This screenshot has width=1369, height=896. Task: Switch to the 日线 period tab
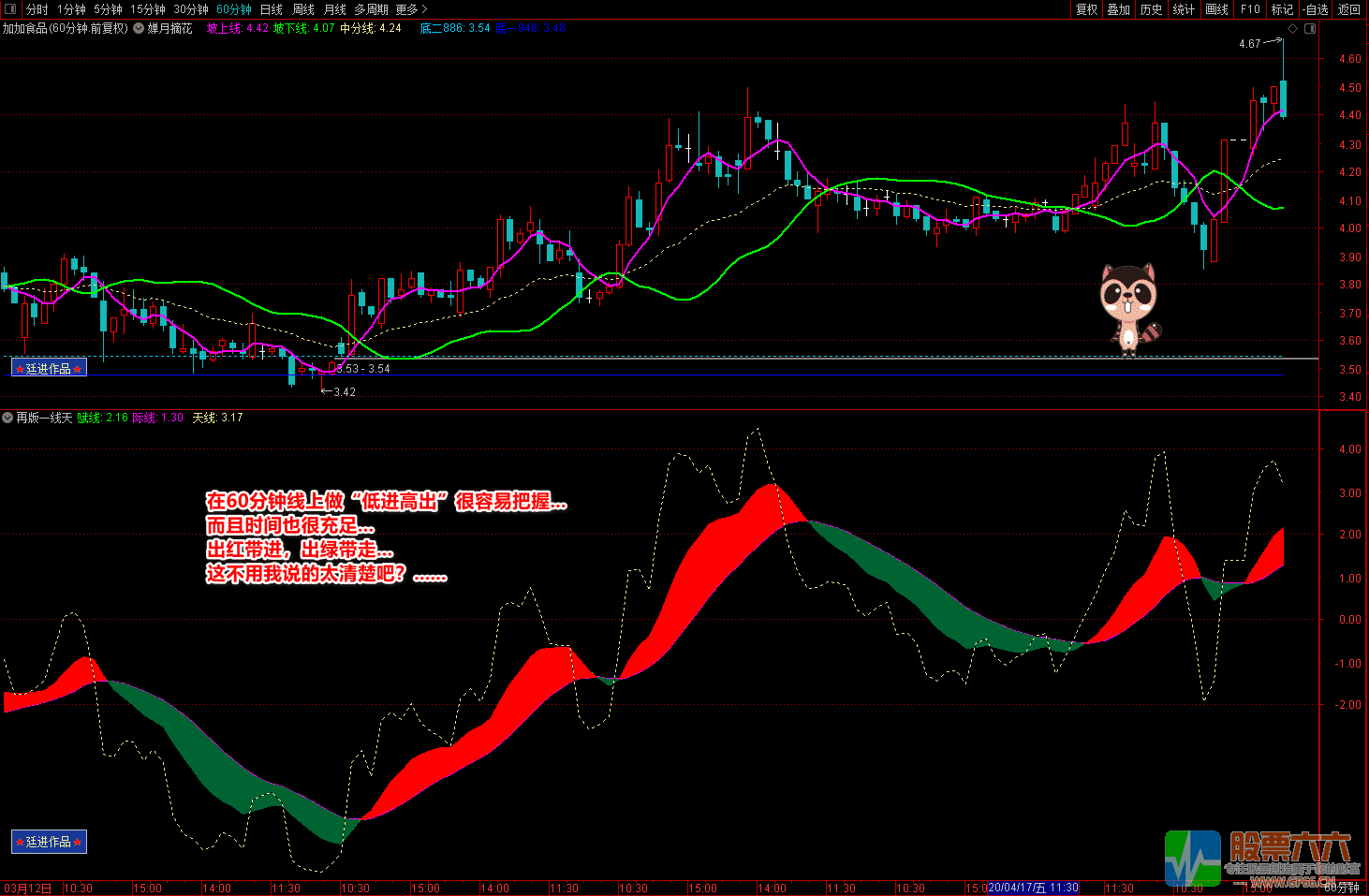(x=271, y=9)
